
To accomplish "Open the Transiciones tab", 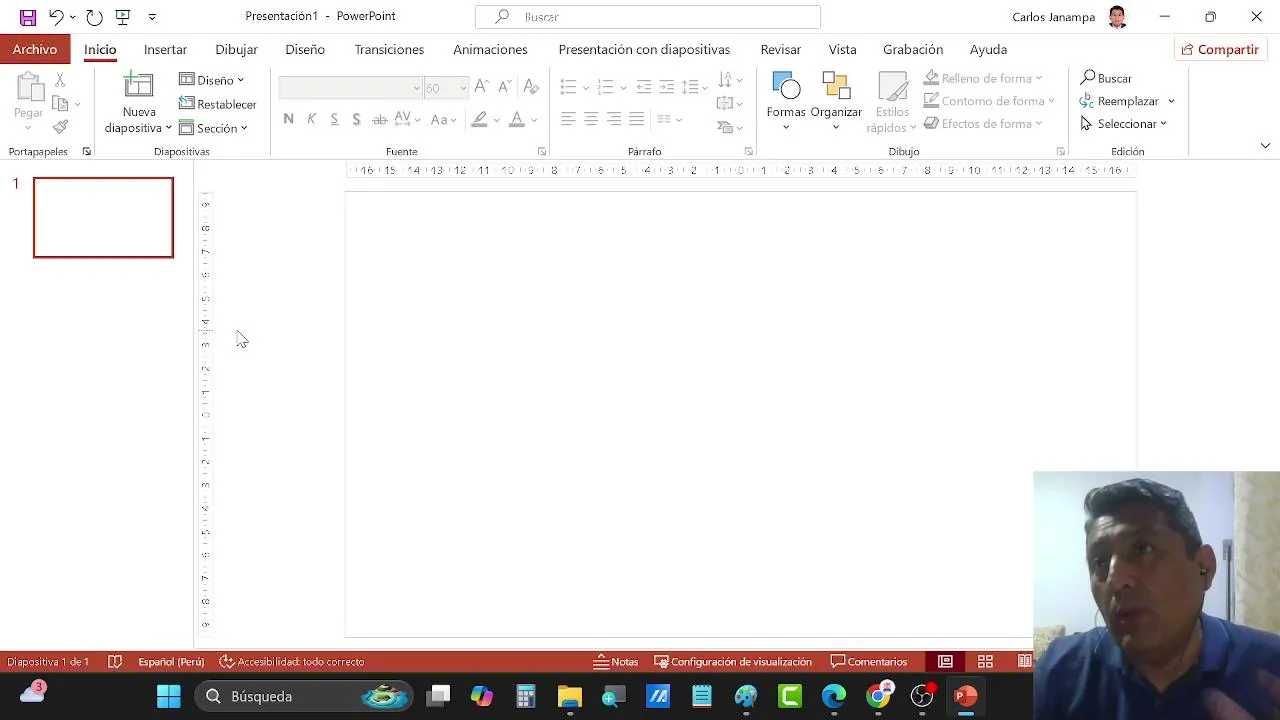I will [x=389, y=49].
